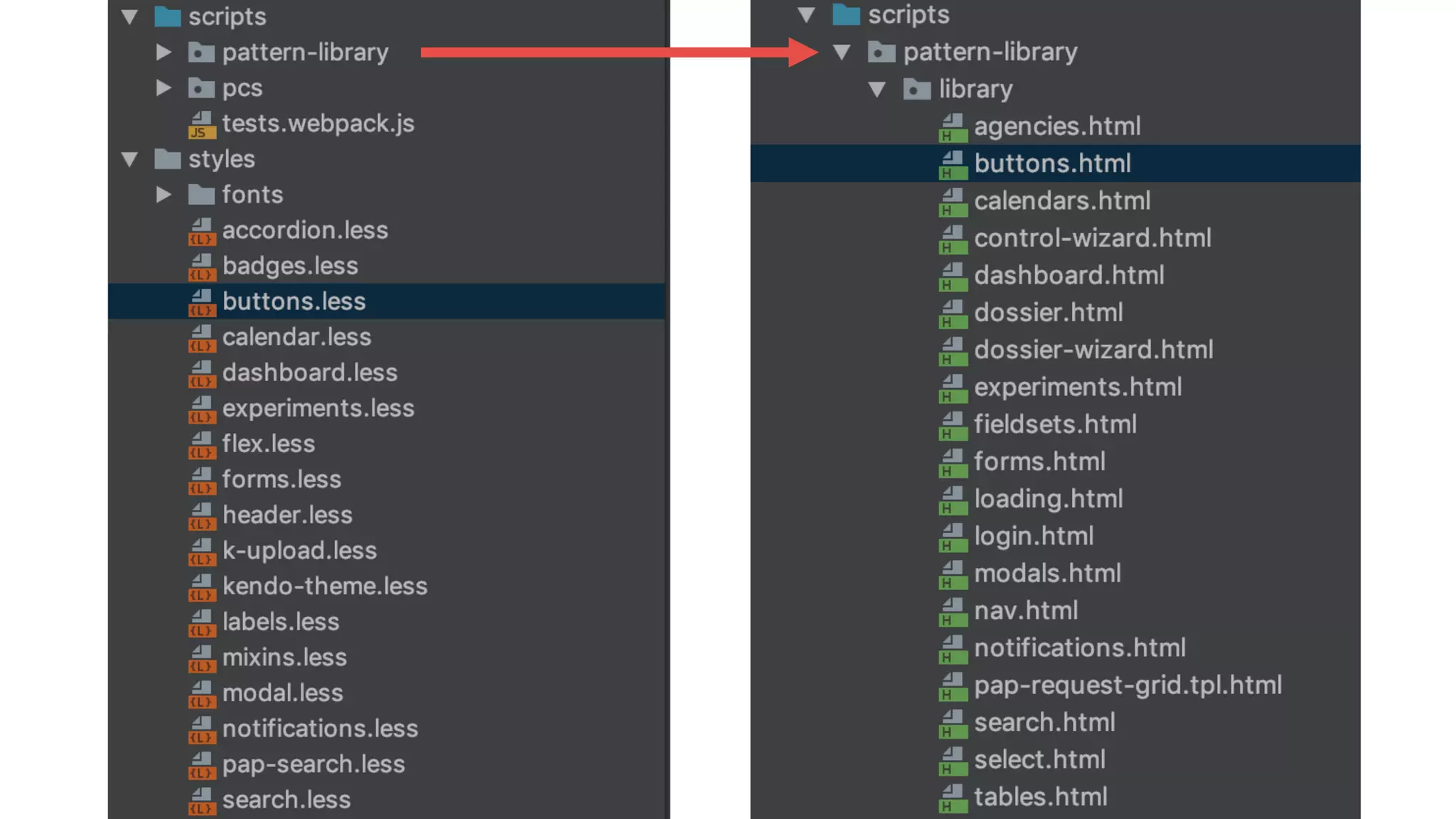Click the HTML file icon beside agencies.html

click(953, 127)
